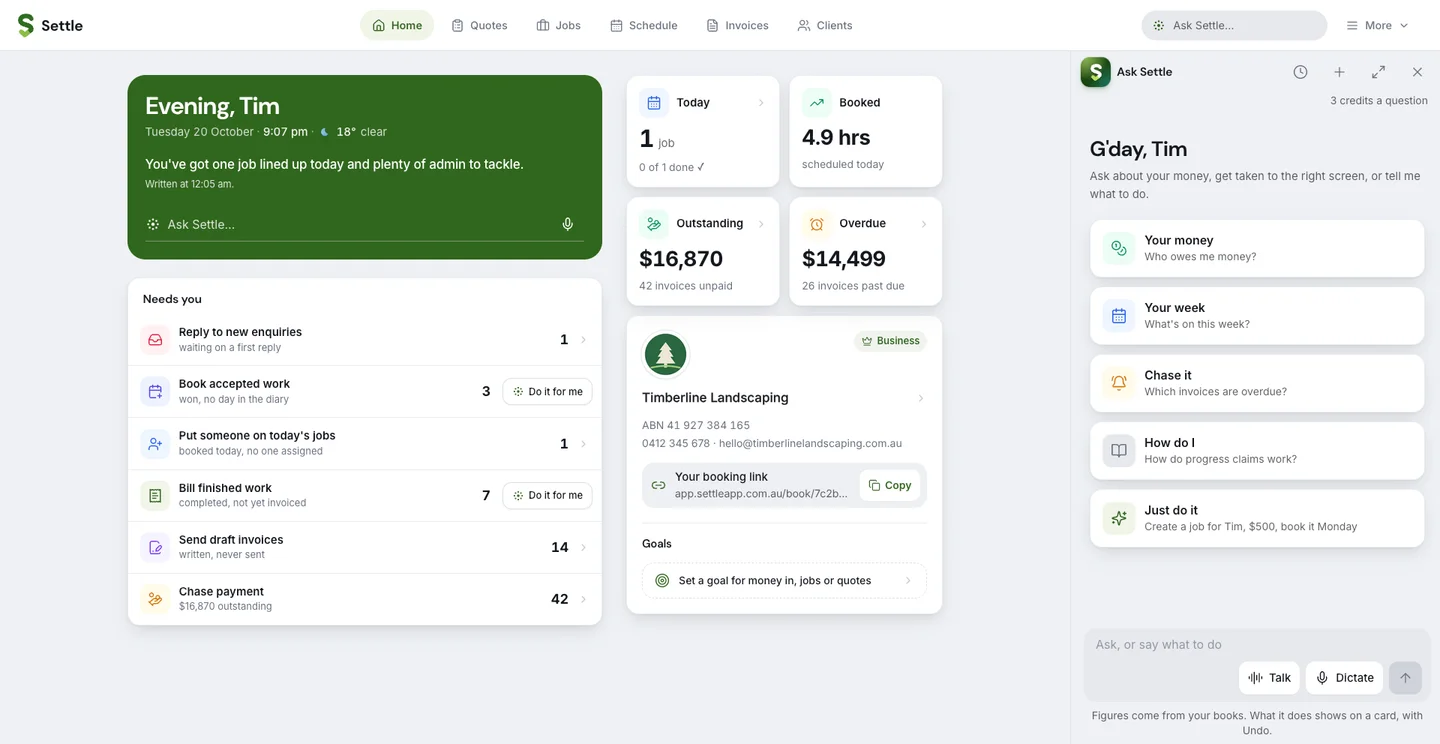This screenshot has width=1440, height=744.
Task: Open the Schedule tab
Action: coord(644,25)
